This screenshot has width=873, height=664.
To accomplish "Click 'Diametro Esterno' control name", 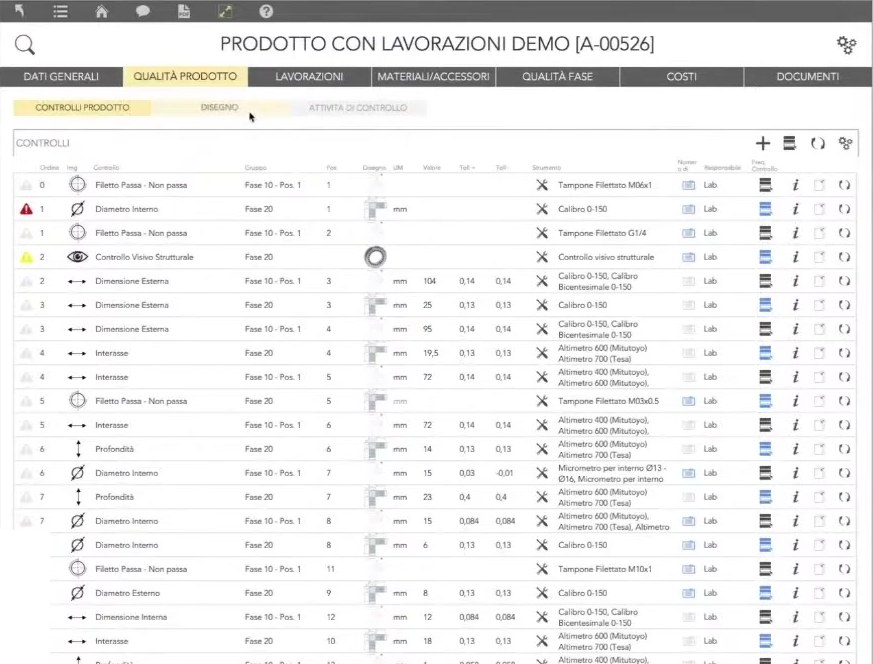I will pyautogui.click(x=127, y=593).
